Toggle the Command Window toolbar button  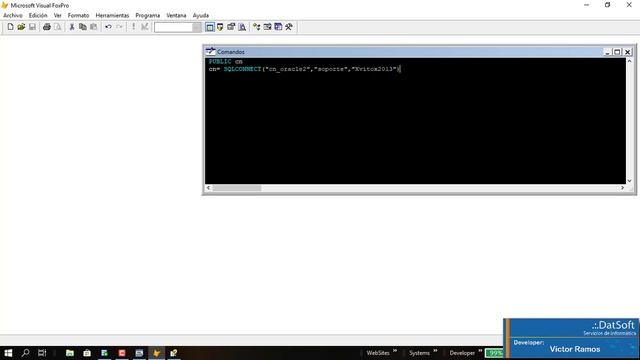coord(210,27)
